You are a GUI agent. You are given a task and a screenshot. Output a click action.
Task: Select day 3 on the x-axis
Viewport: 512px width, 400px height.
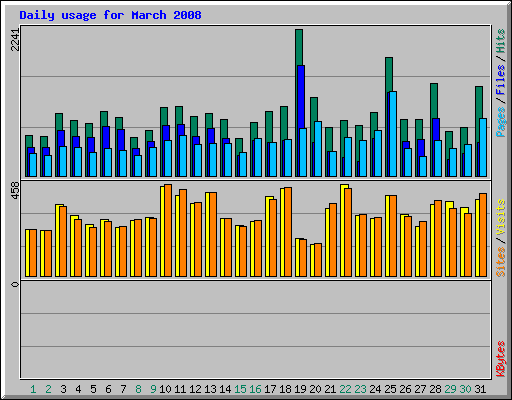tap(63, 389)
